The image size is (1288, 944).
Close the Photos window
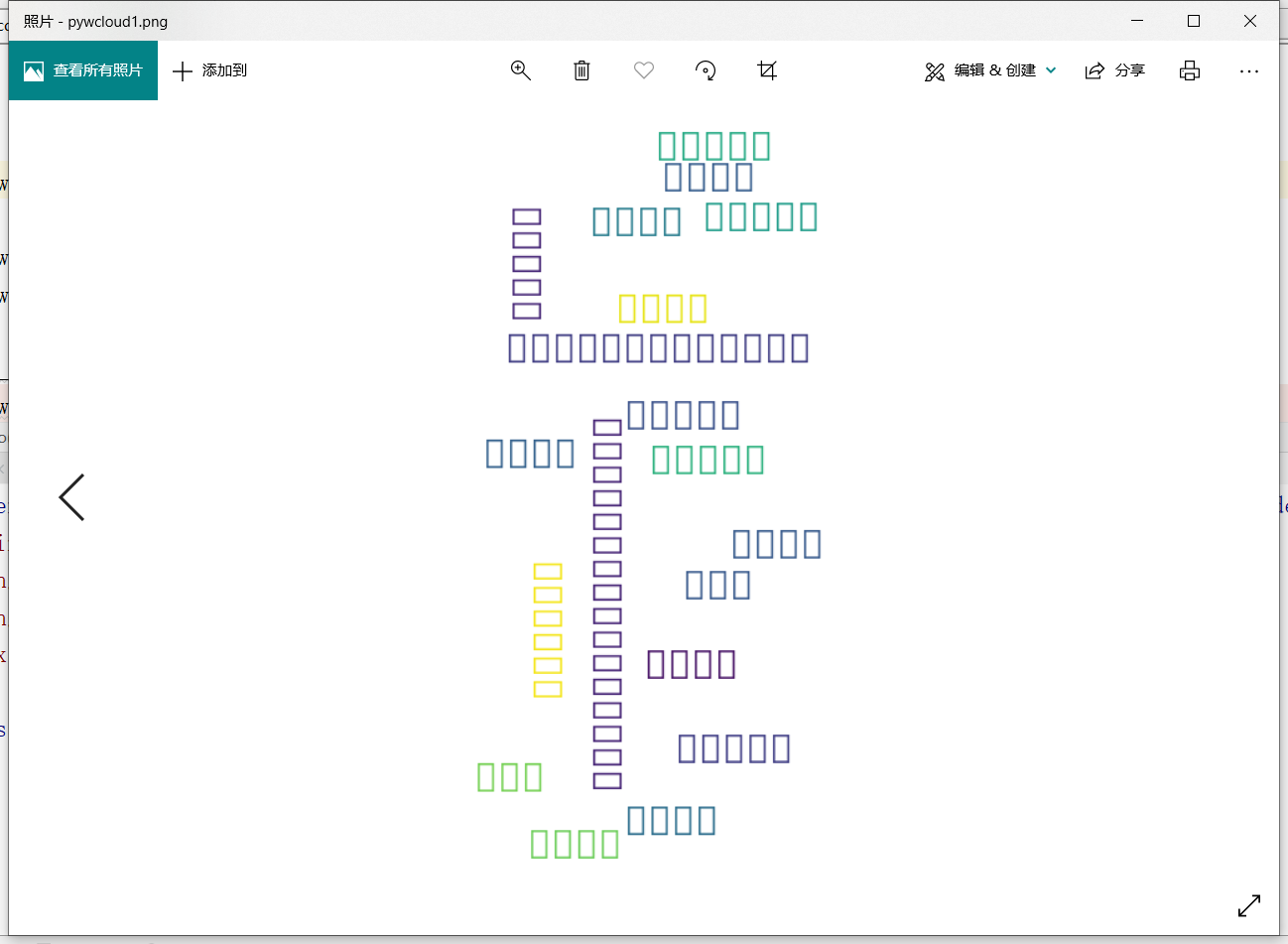point(1250,21)
